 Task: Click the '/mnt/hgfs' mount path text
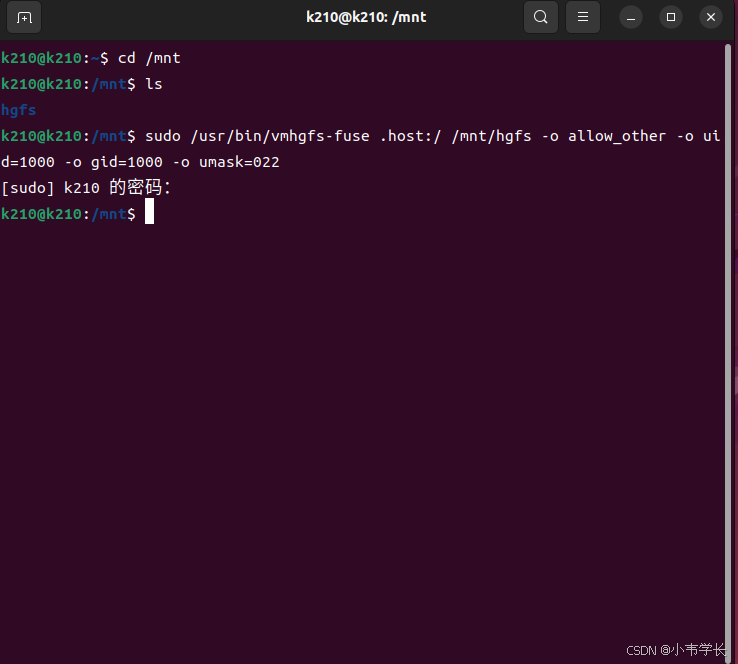491,136
